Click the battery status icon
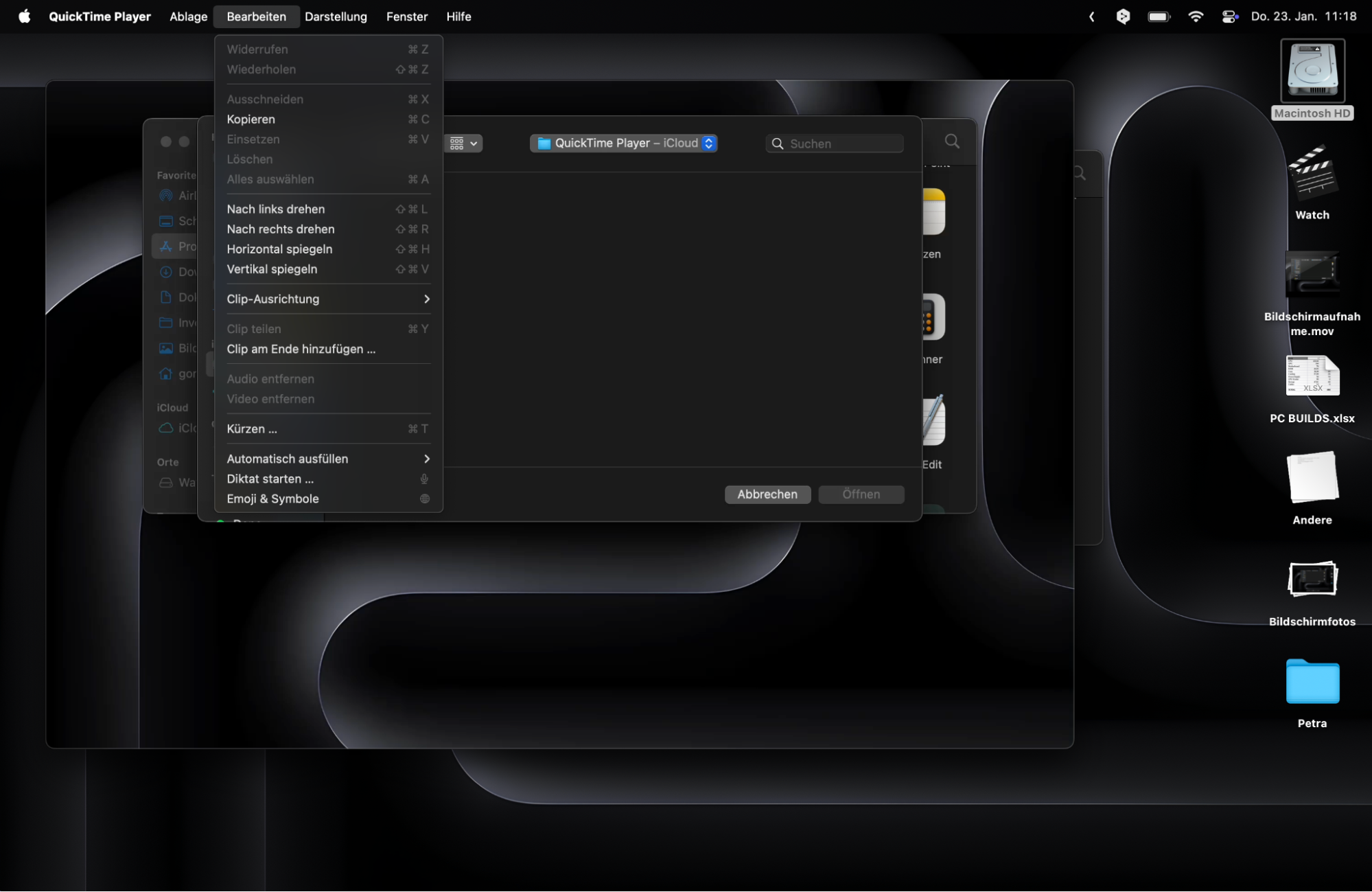The height and width of the screenshot is (892, 1372). (1159, 16)
